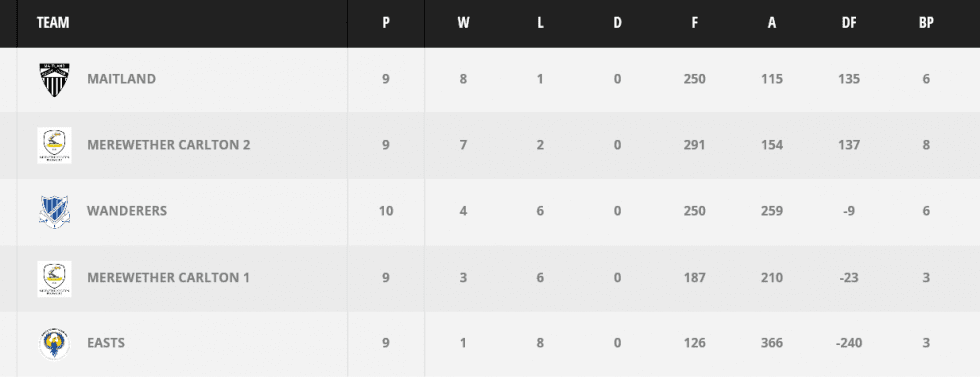Click the Maitland team crest icon
Screen dimensions: 980x380
[x=54, y=79]
